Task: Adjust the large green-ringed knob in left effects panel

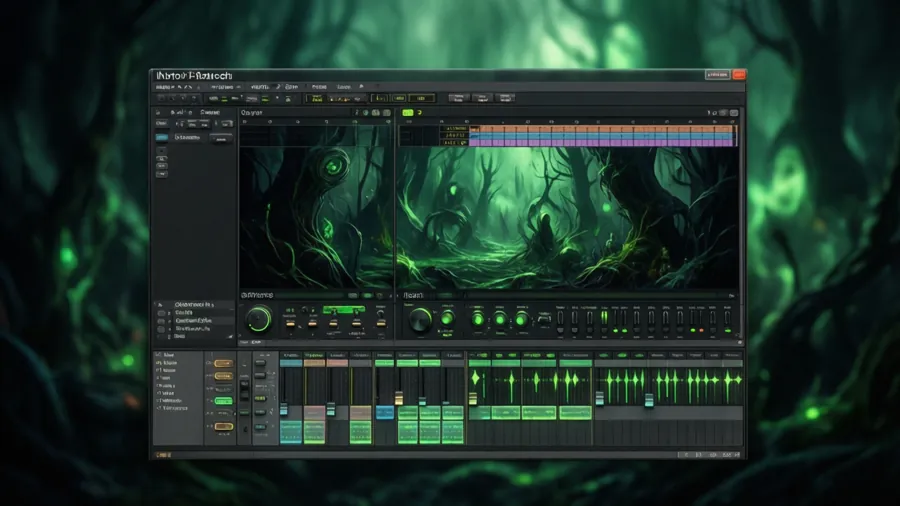Action: pyautogui.click(x=258, y=320)
